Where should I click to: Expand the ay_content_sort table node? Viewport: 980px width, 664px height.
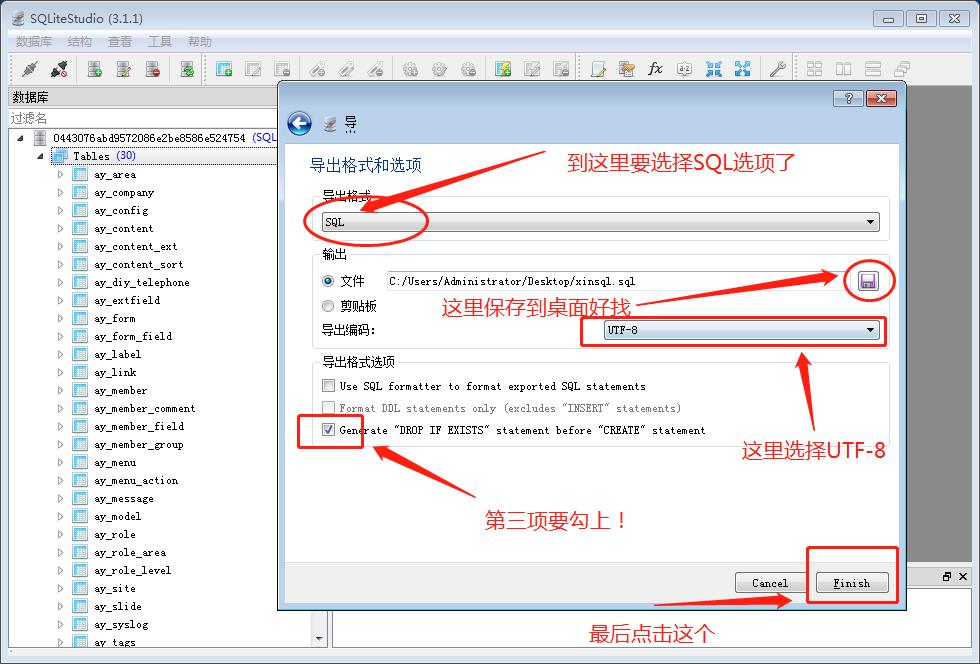pos(60,264)
